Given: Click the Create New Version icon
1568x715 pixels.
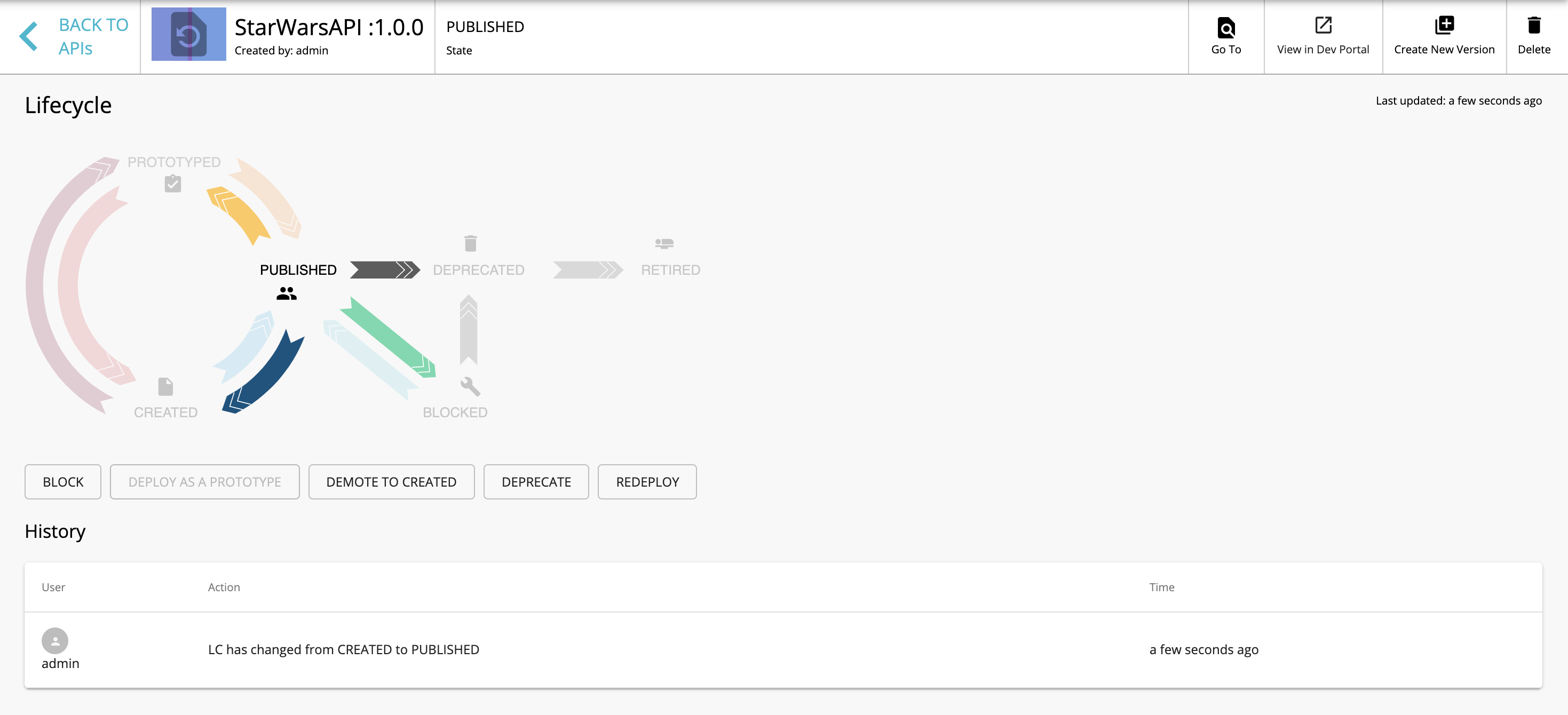Looking at the screenshot, I should point(1444,25).
